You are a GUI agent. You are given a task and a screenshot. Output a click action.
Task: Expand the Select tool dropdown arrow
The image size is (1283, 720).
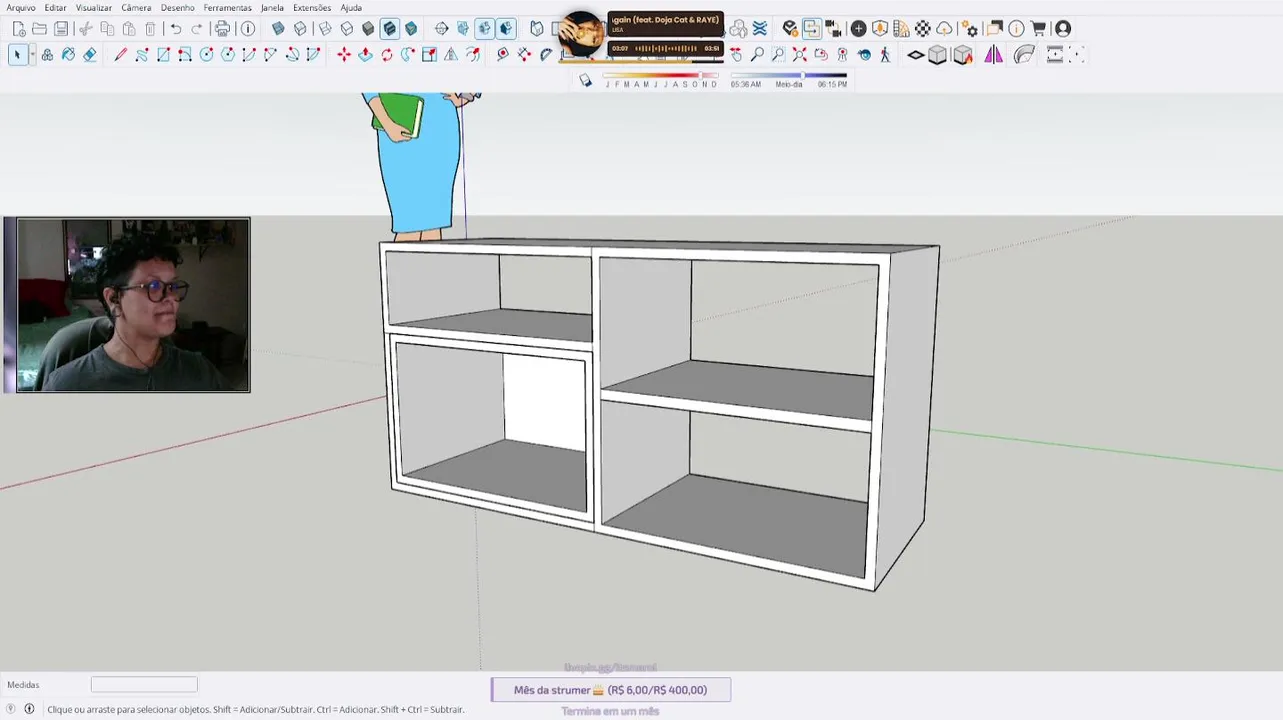tap(32, 55)
